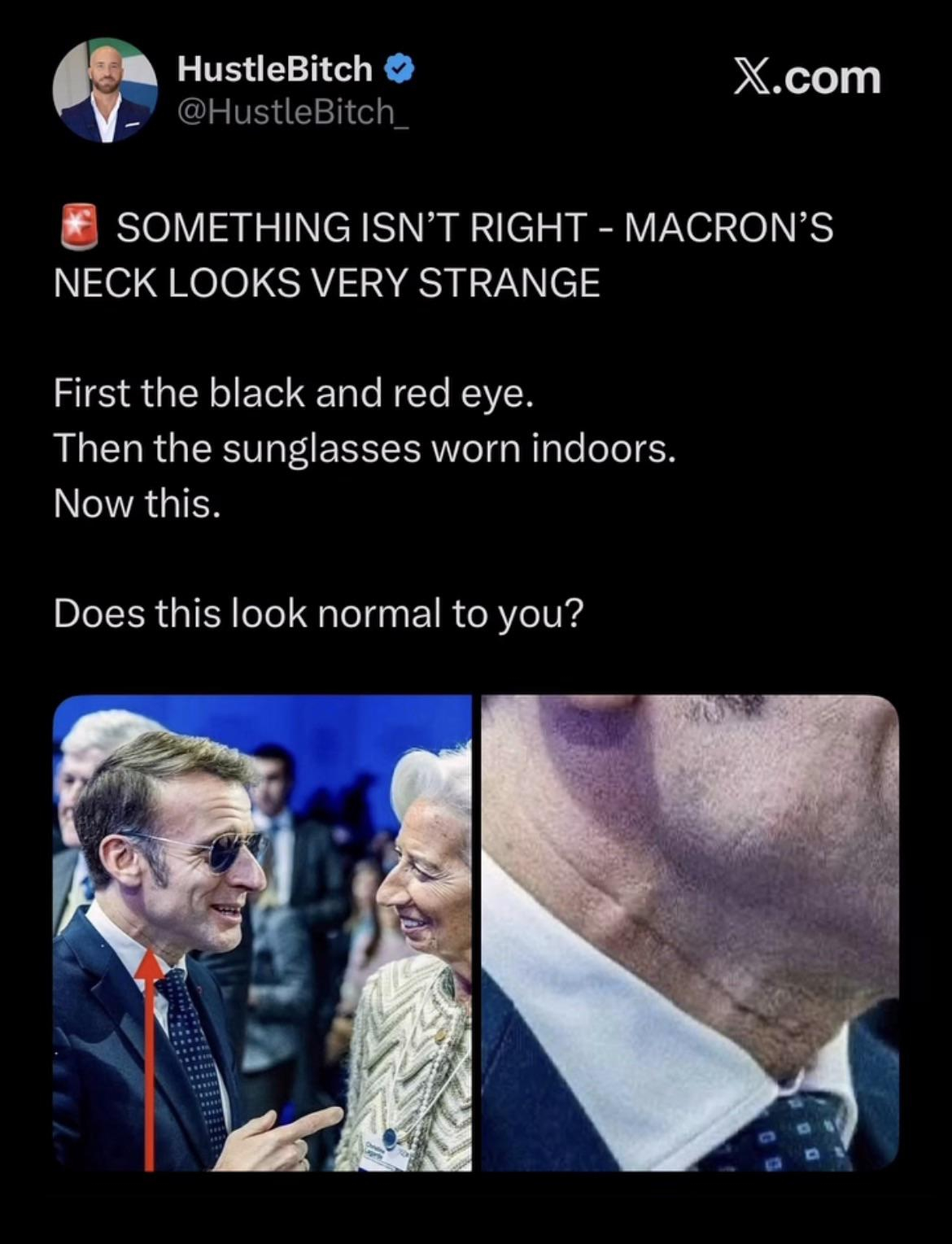Click the 'Now this.' line
This screenshot has height=1244, width=952.
click(x=137, y=504)
